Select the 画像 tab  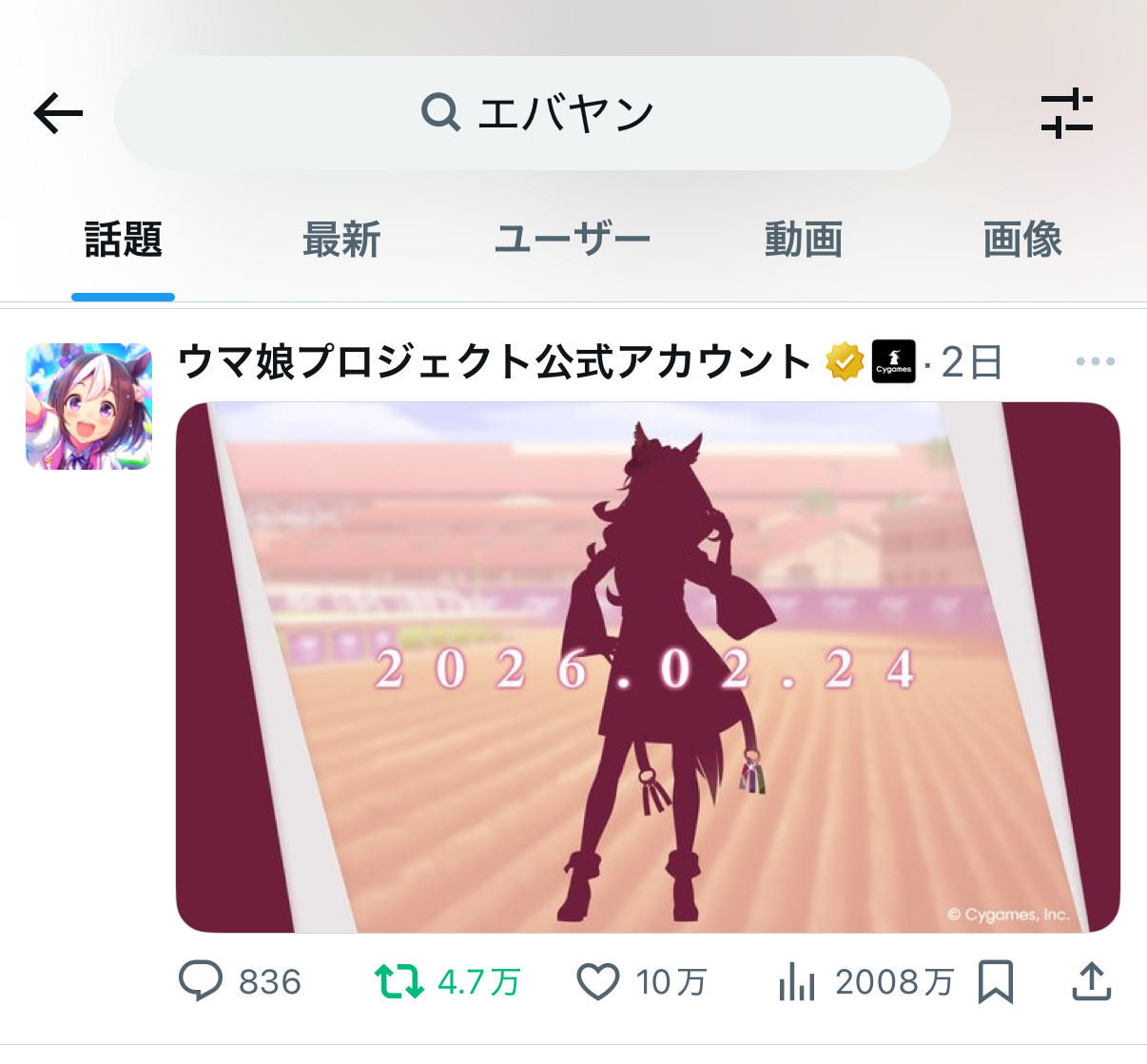click(1022, 240)
